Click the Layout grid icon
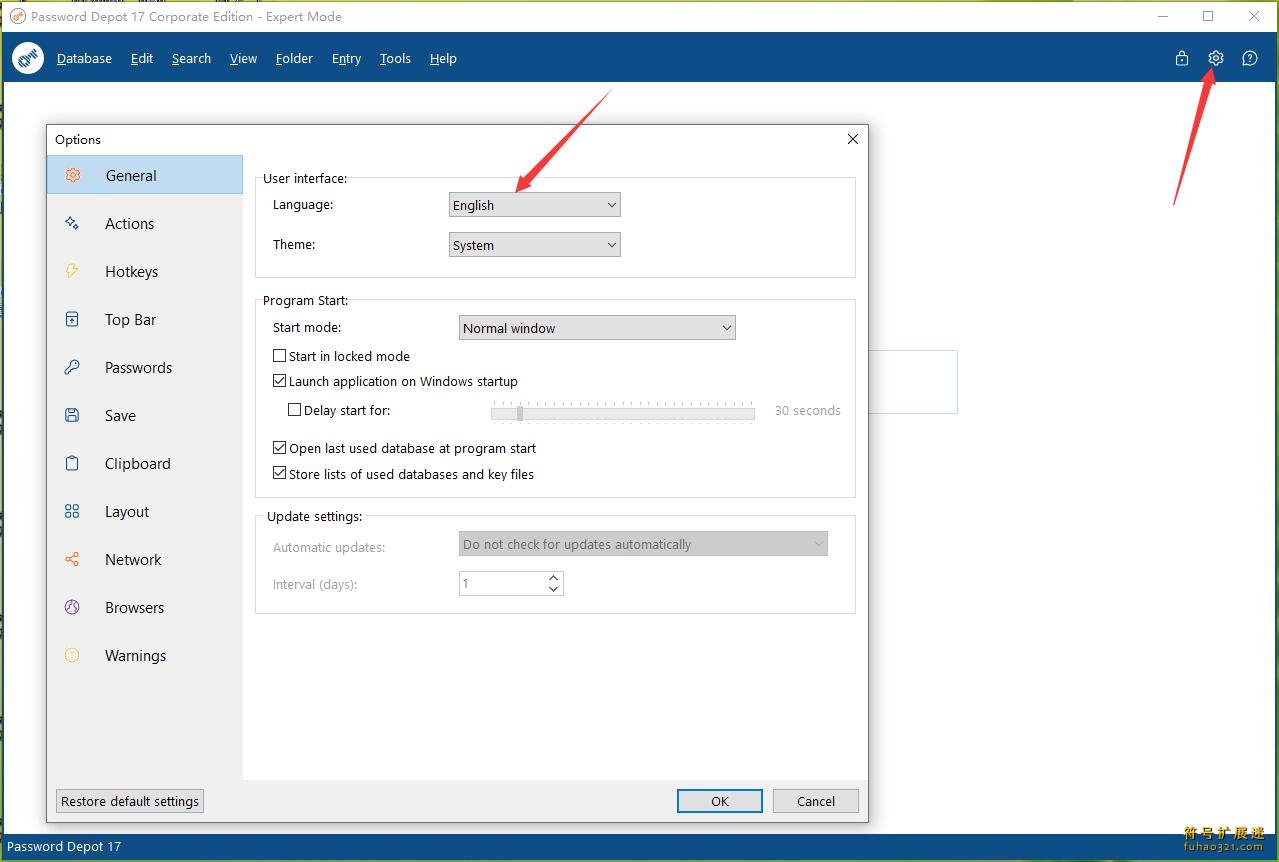This screenshot has width=1279, height=862. tap(72, 511)
